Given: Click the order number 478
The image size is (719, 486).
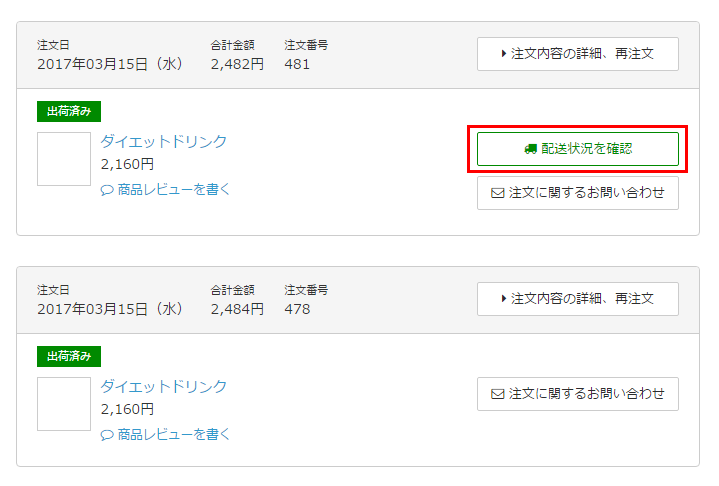Looking at the screenshot, I should (297, 309).
